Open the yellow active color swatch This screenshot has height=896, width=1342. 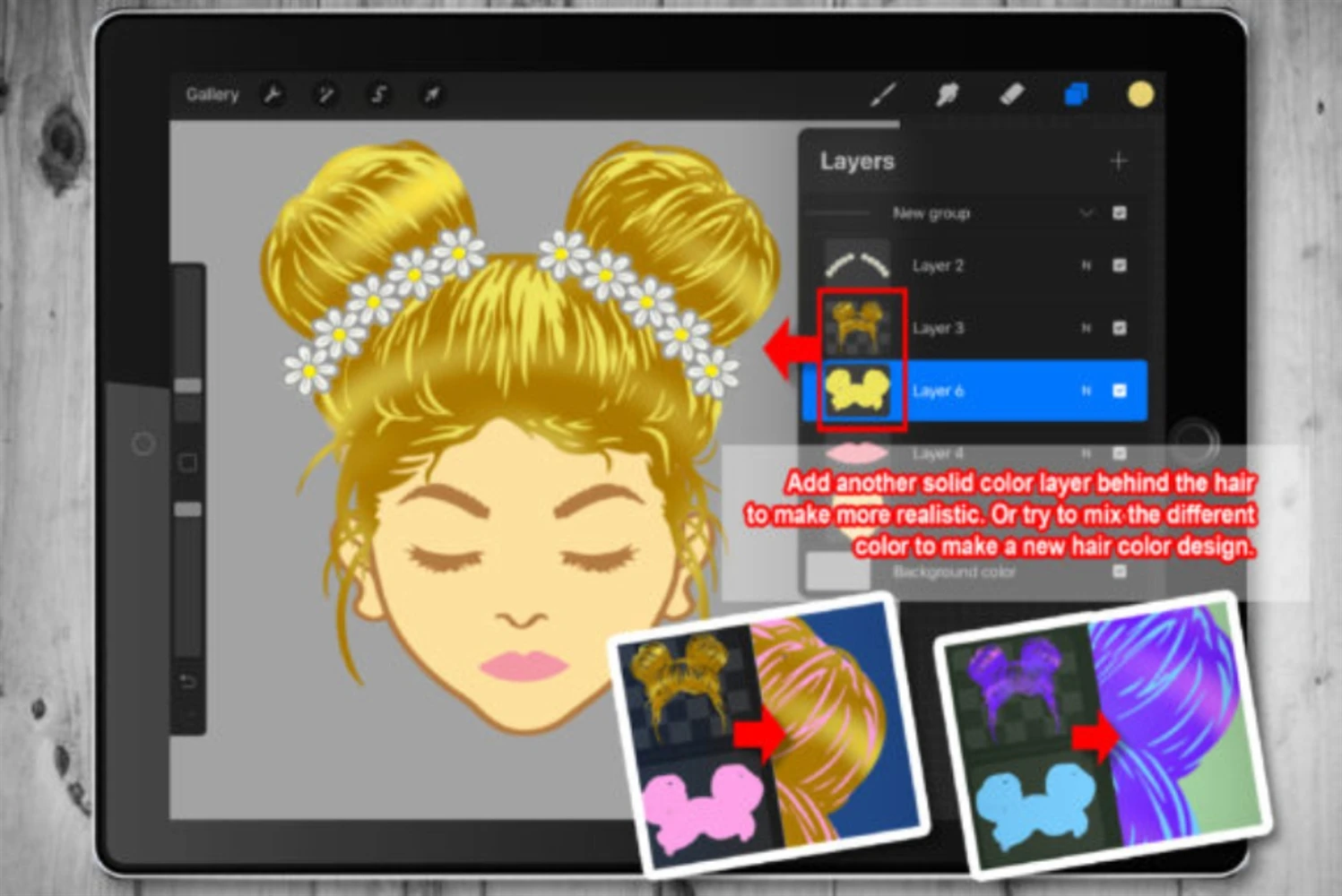point(1140,94)
